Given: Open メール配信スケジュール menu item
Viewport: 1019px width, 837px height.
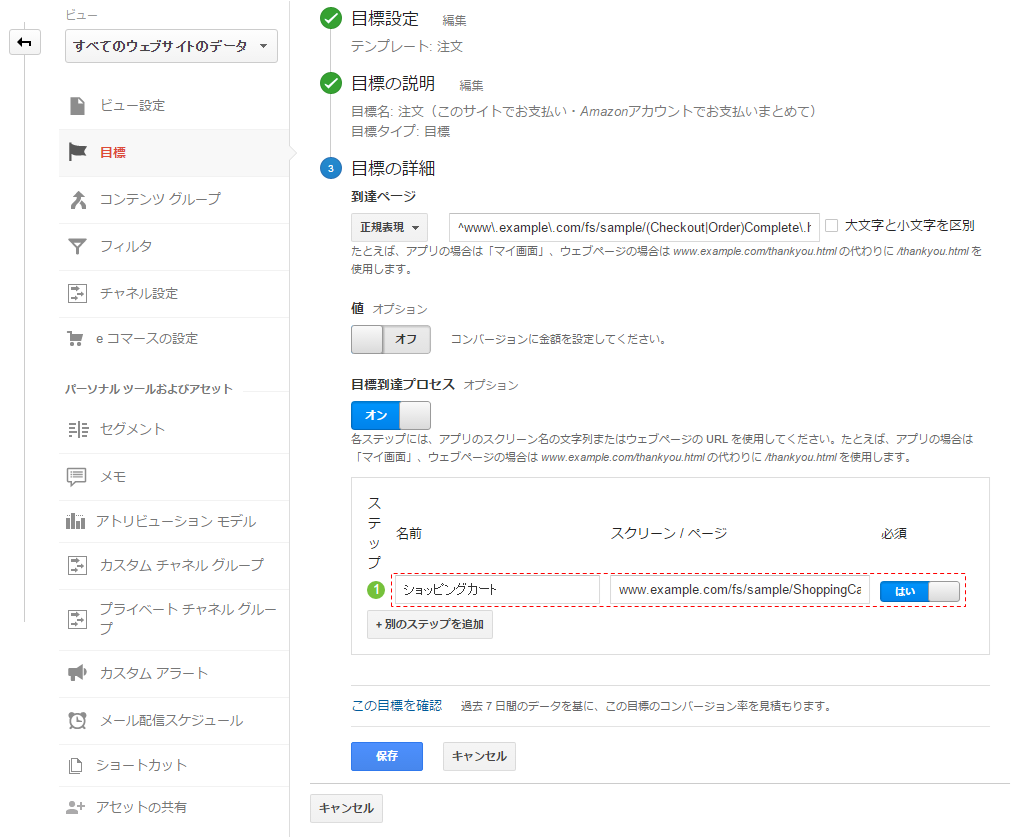Looking at the screenshot, I should 174,721.
